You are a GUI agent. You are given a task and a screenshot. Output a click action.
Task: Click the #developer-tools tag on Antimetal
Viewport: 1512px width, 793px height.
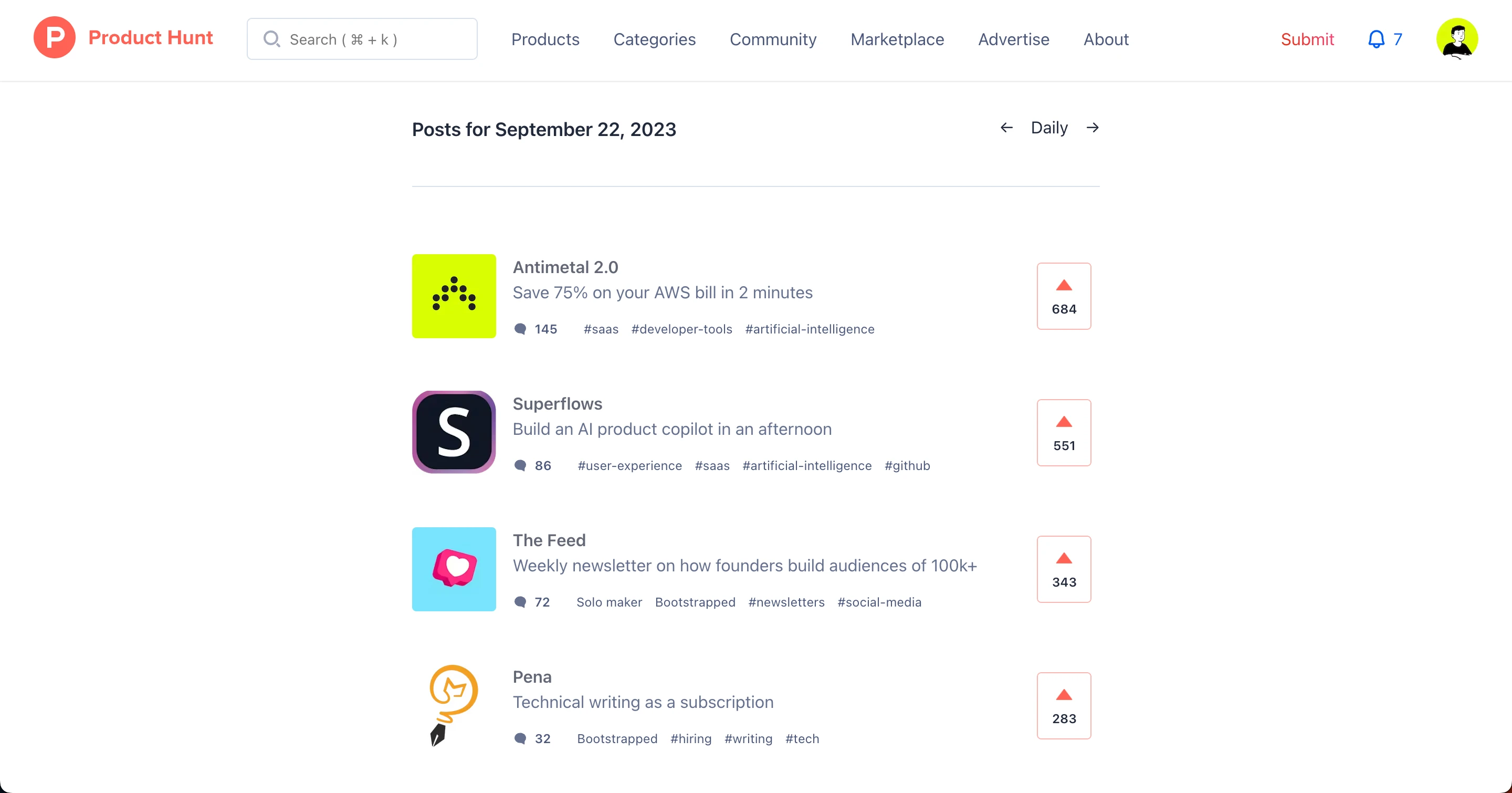tap(681, 329)
